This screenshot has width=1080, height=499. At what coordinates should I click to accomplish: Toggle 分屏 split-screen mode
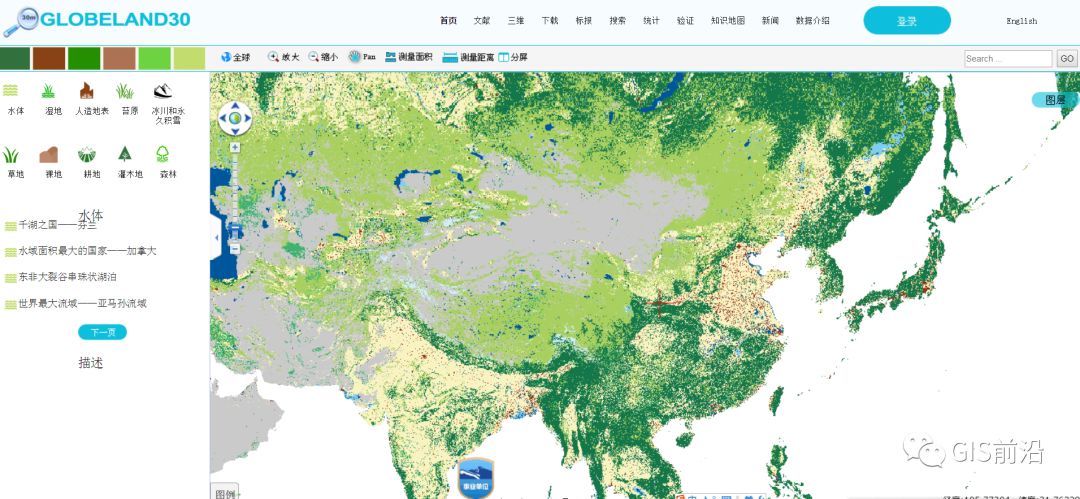click(512, 58)
